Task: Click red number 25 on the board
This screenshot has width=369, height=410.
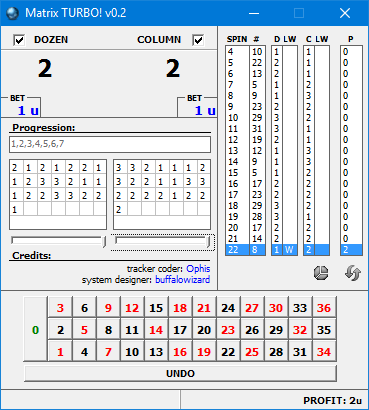Action: coord(252,352)
